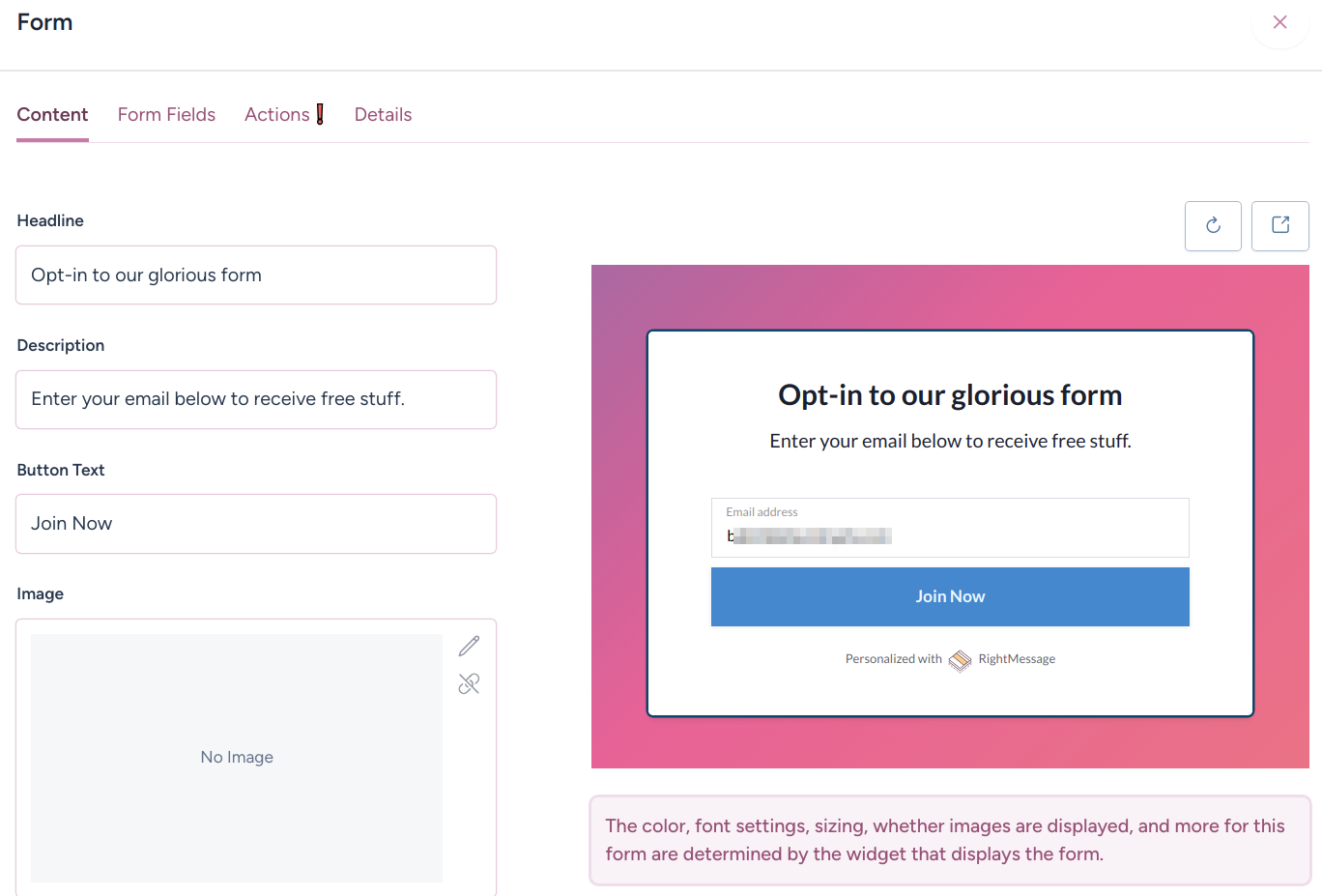Open the Details tab
Screen dimensions: 1322x896
[383, 115]
